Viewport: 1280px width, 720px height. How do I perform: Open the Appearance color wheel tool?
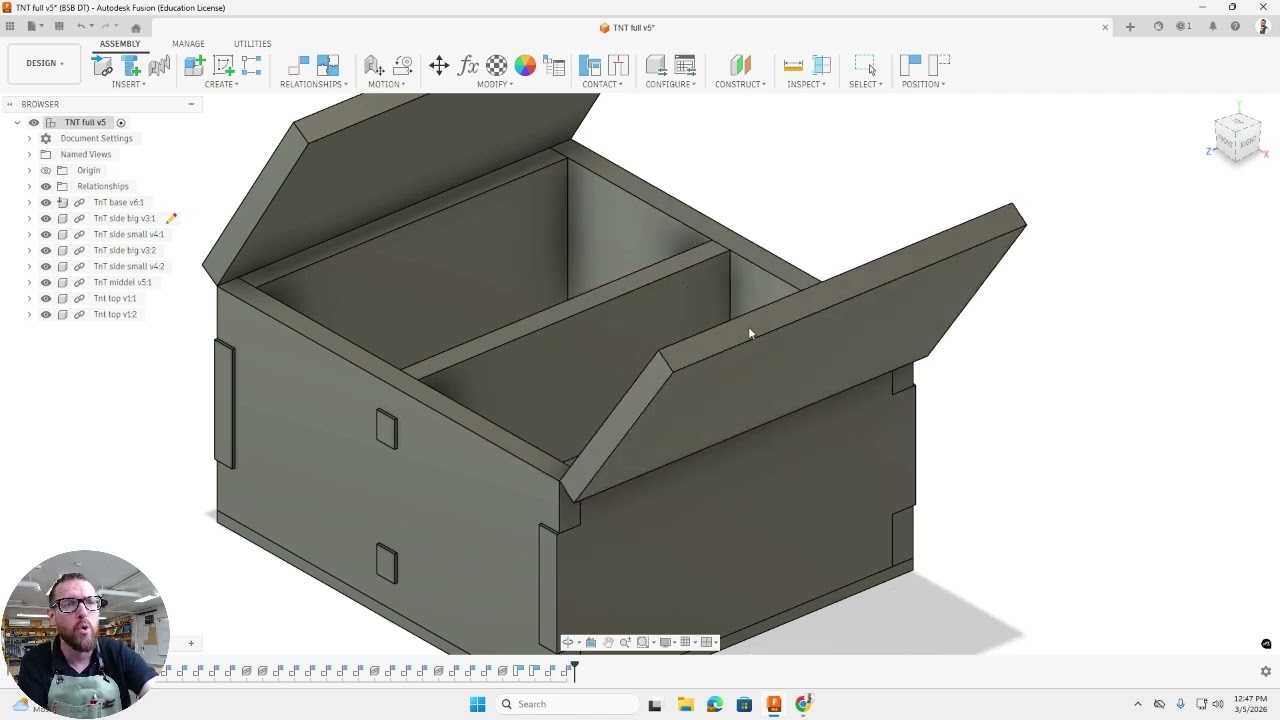click(525, 66)
